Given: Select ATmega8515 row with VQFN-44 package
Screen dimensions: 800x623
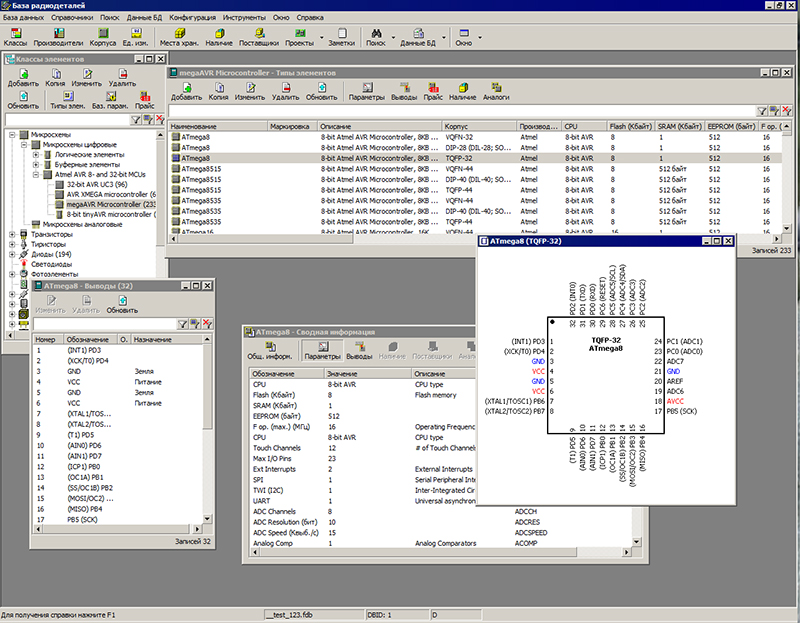Looking at the screenshot, I should (x=474, y=169).
